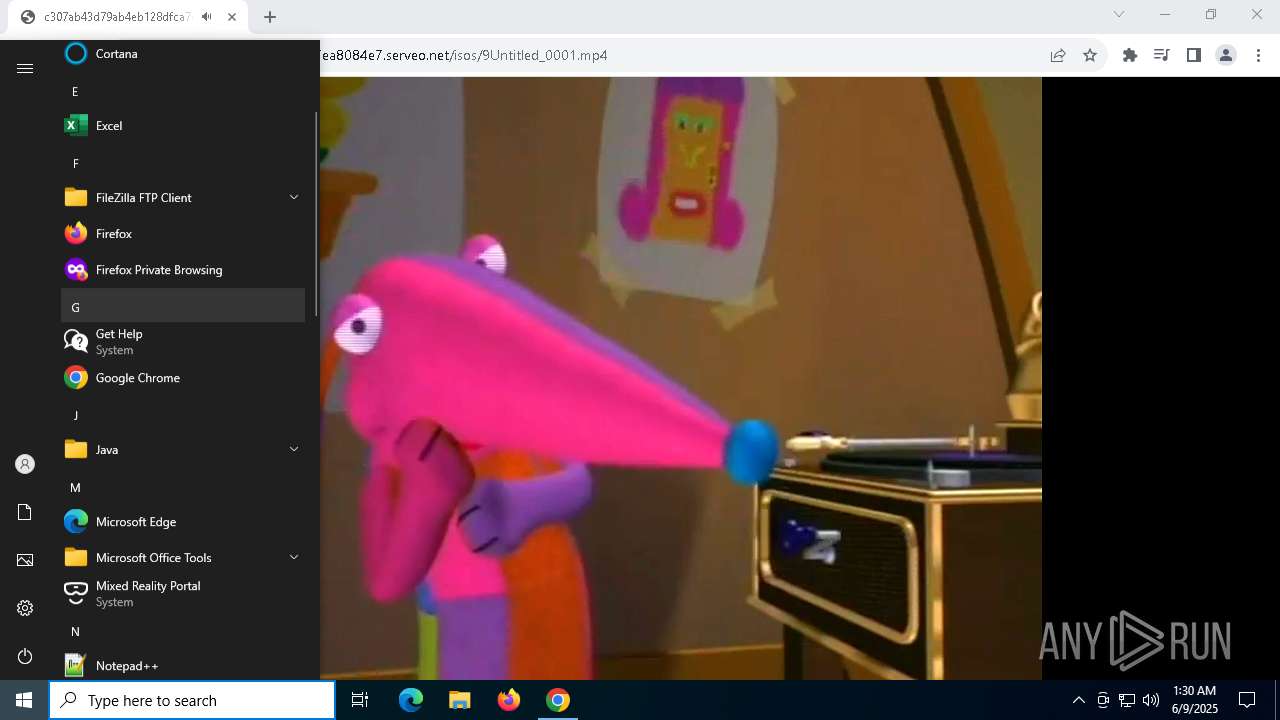Viewport: 1280px width, 720px height.
Task: Launch Excel from the app list
Action: 183,126
